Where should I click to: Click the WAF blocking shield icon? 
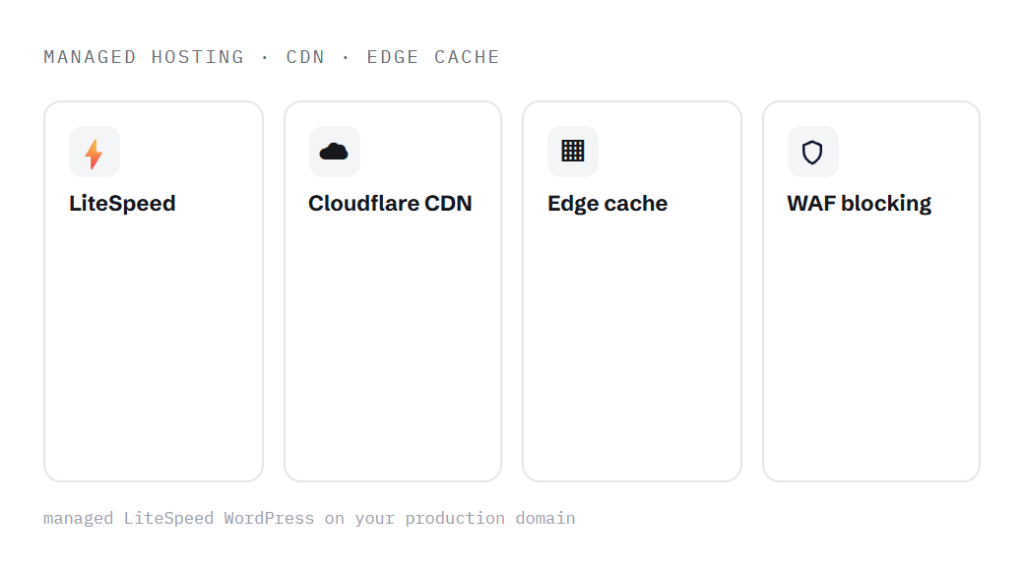coord(812,152)
